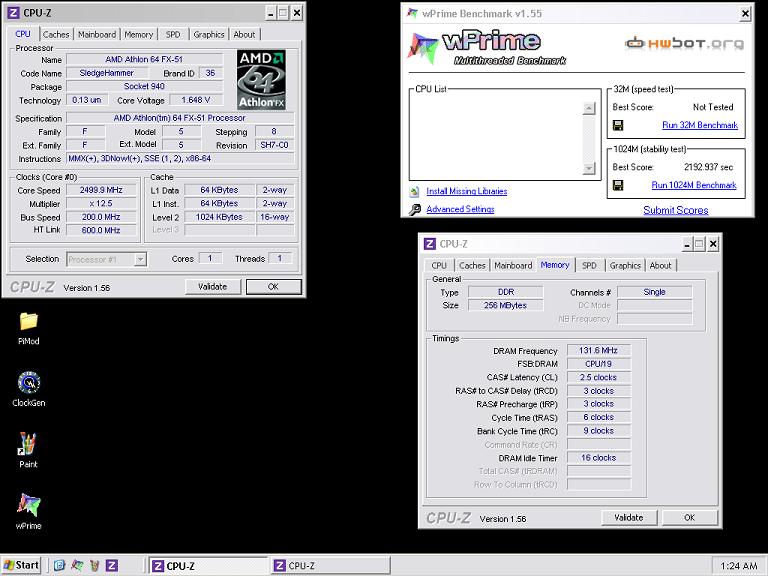Screen dimensions: 768x576
Task: Switch to first CPU-Z taskbar button
Action: [208, 566]
